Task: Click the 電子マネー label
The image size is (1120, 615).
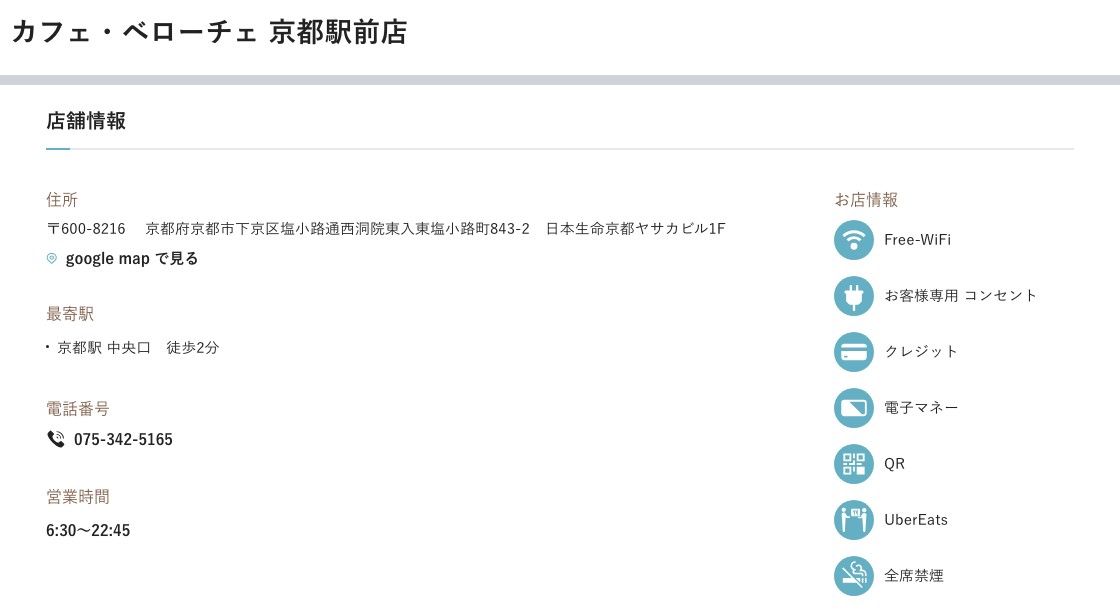Action: (921, 408)
